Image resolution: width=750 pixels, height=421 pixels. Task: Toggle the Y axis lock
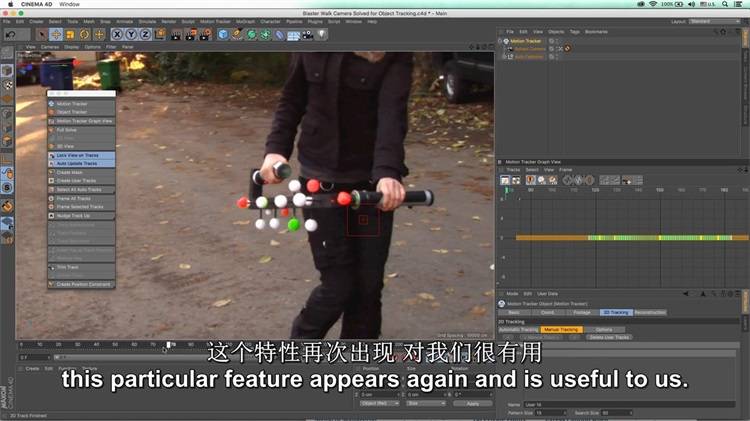click(131, 34)
